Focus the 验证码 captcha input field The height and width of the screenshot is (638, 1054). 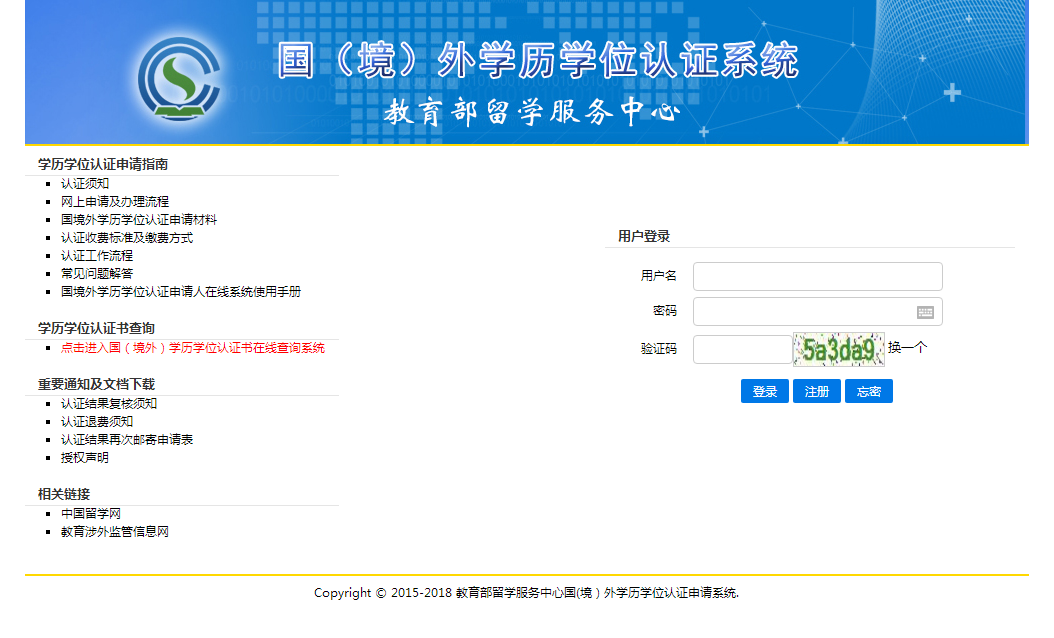pyautogui.click(x=743, y=350)
